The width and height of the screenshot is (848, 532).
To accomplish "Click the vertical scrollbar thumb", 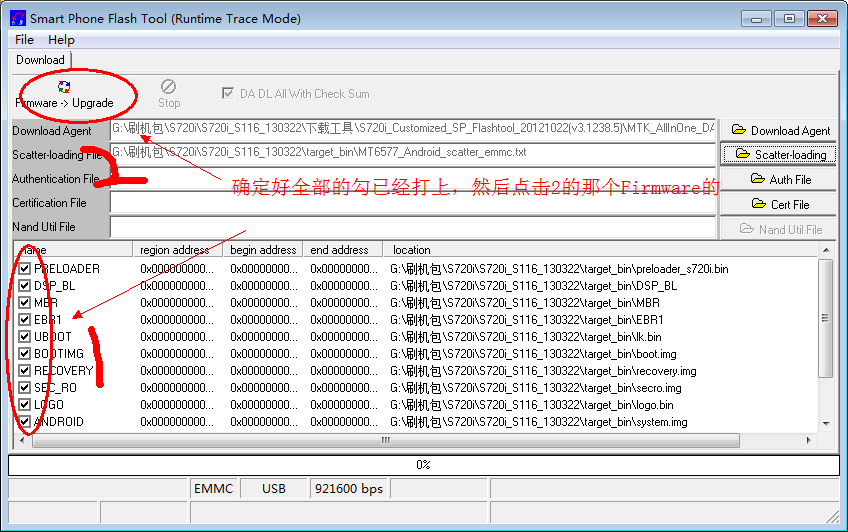I will click(825, 318).
